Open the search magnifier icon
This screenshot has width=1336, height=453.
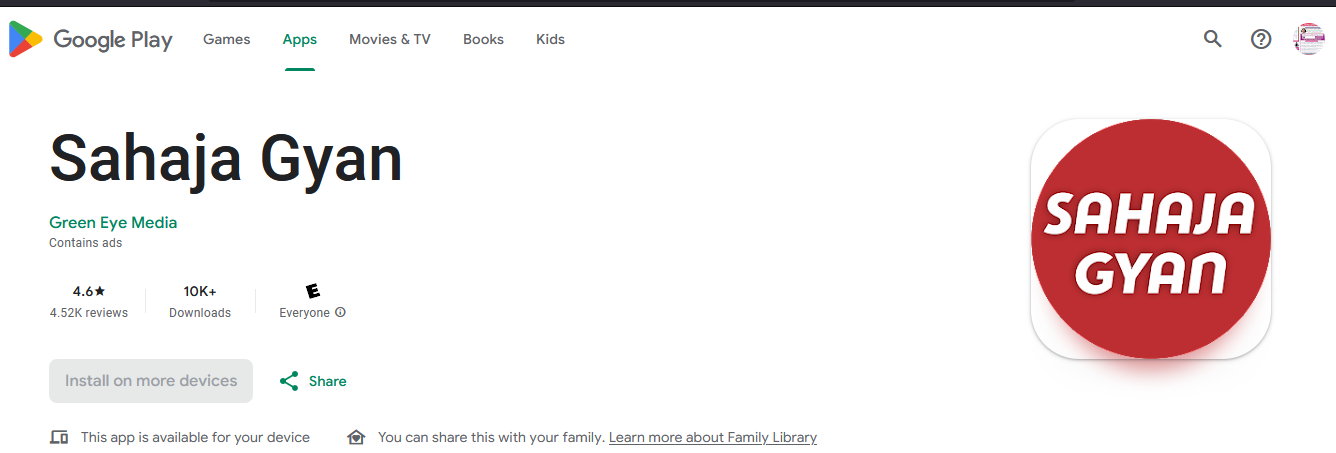coord(1213,39)
